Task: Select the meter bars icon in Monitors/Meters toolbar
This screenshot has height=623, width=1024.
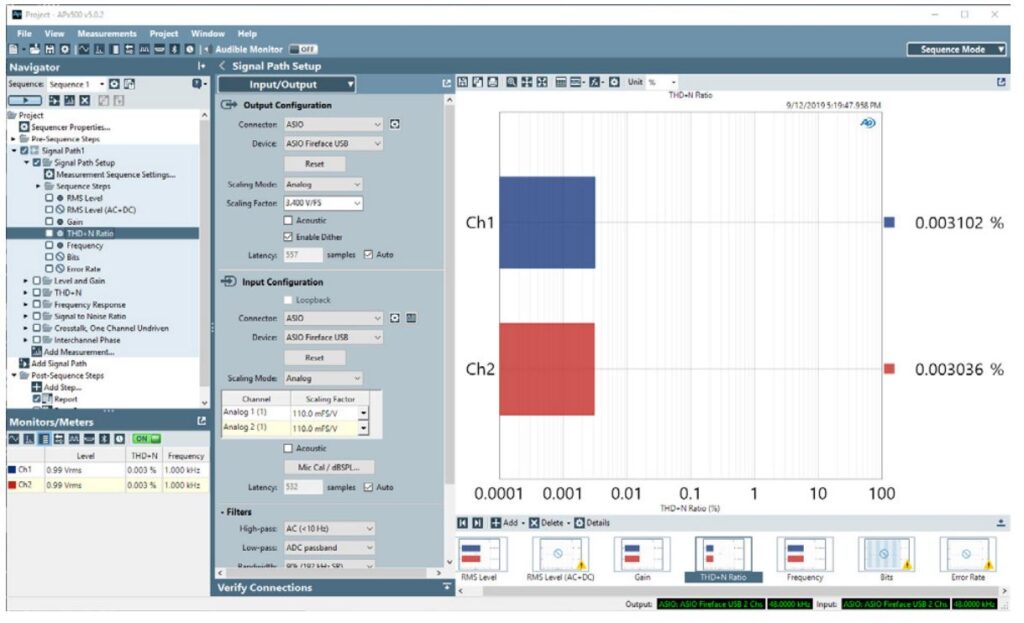Action: [44, 439]
